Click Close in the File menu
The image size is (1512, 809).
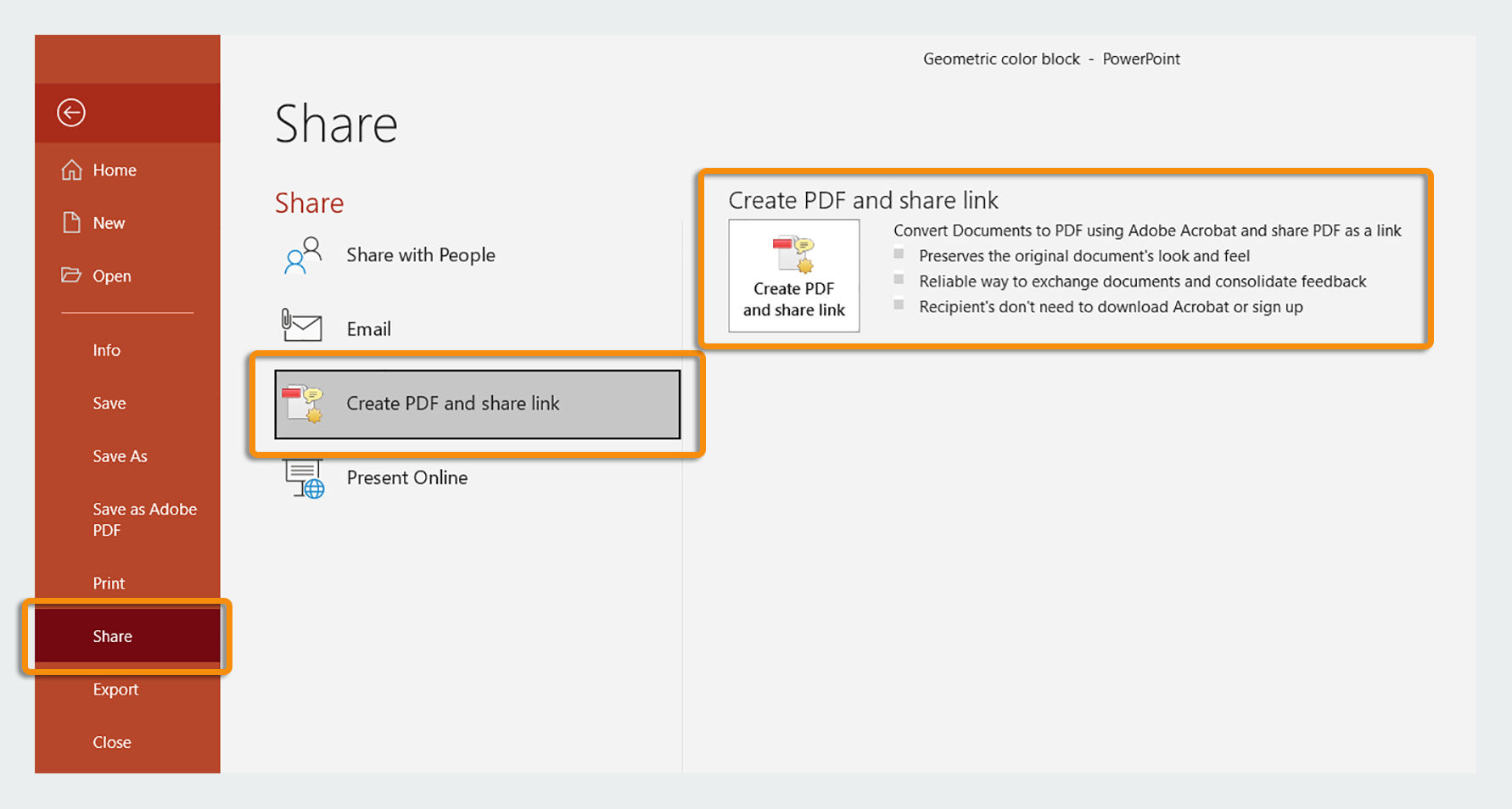click(111, 741)
